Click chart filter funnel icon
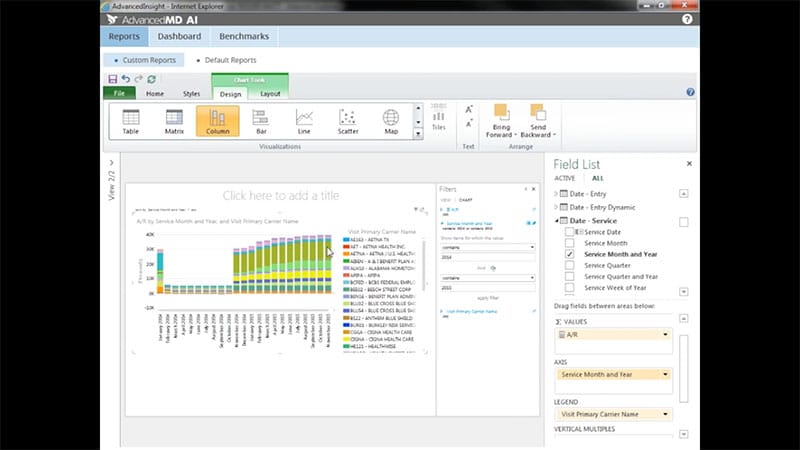 (x=415, y=209)
